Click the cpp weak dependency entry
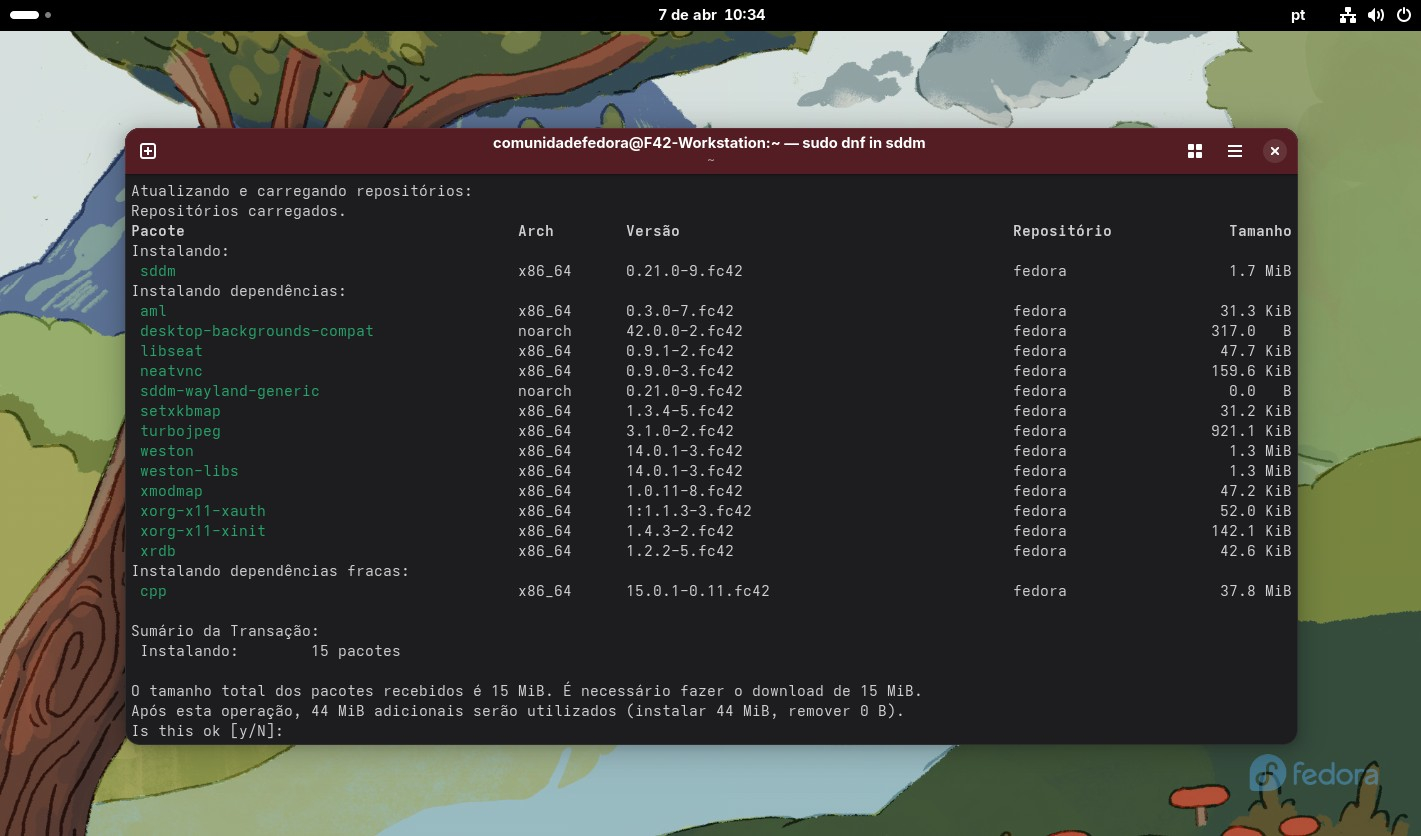This screenshot has height=836, width=1421. 153,591
